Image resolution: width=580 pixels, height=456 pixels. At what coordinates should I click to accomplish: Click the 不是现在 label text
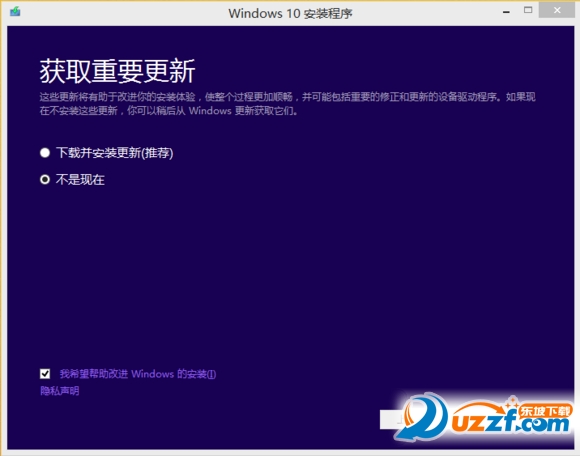coord(80,180)
